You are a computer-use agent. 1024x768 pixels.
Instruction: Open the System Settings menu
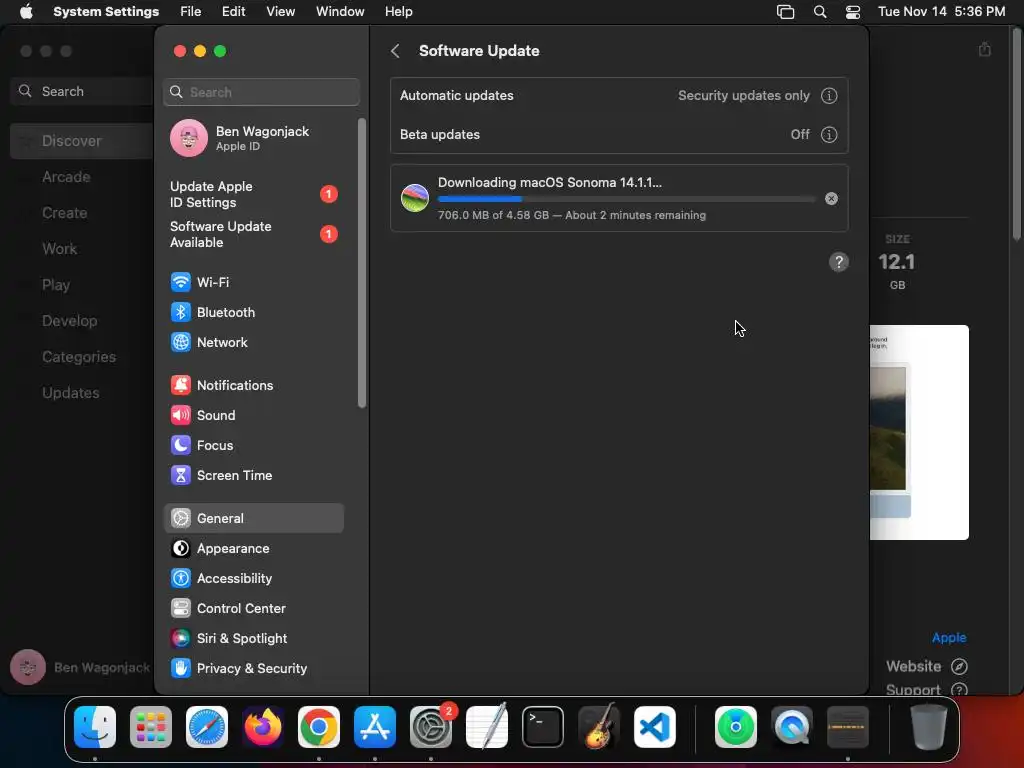pos(106,12)
